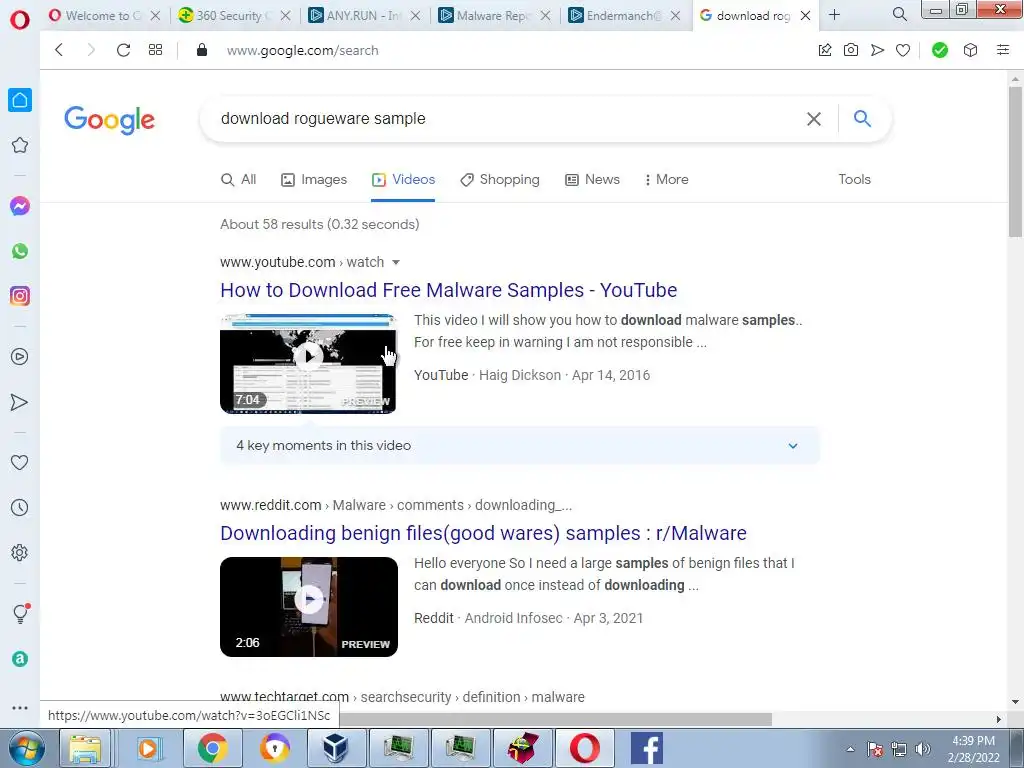Screen dimensions: 1024x768
Task: Play the 2:06 Reddit video preview
Action: pos(309,607)
